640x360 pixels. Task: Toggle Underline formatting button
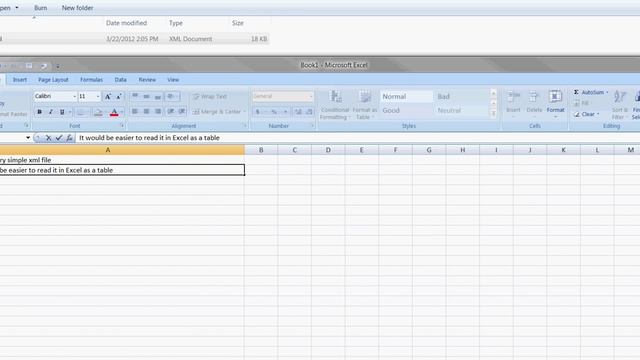(62, 112)
